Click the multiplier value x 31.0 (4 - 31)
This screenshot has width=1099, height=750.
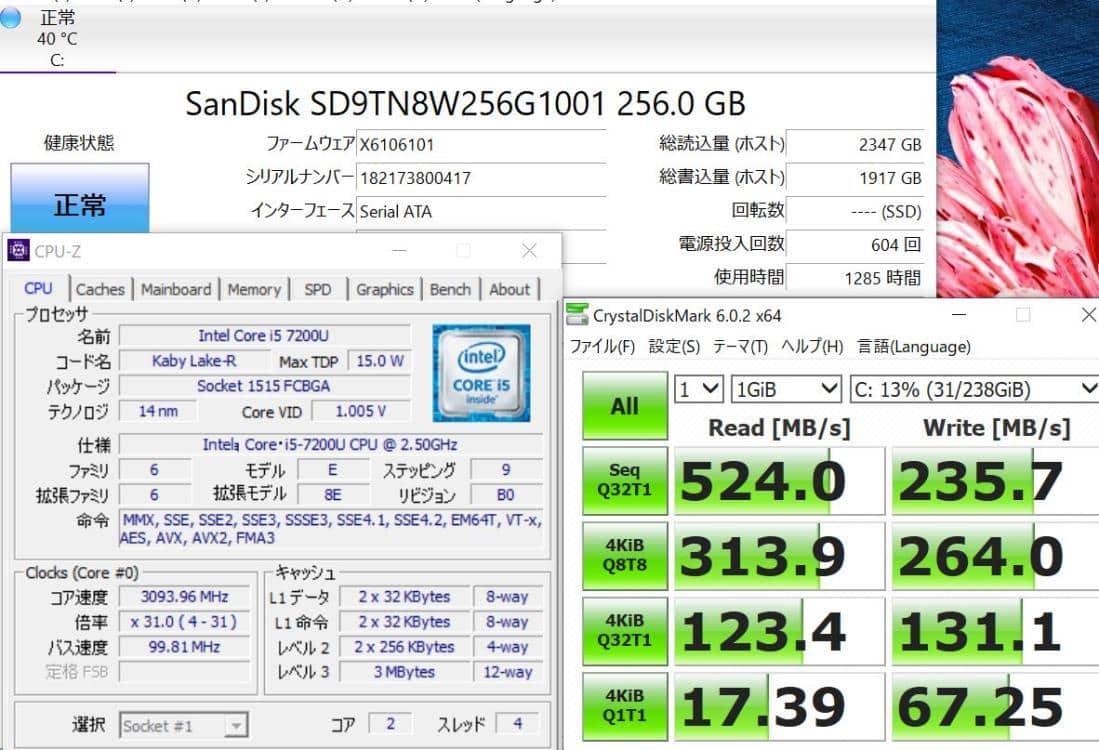(184, 622)
